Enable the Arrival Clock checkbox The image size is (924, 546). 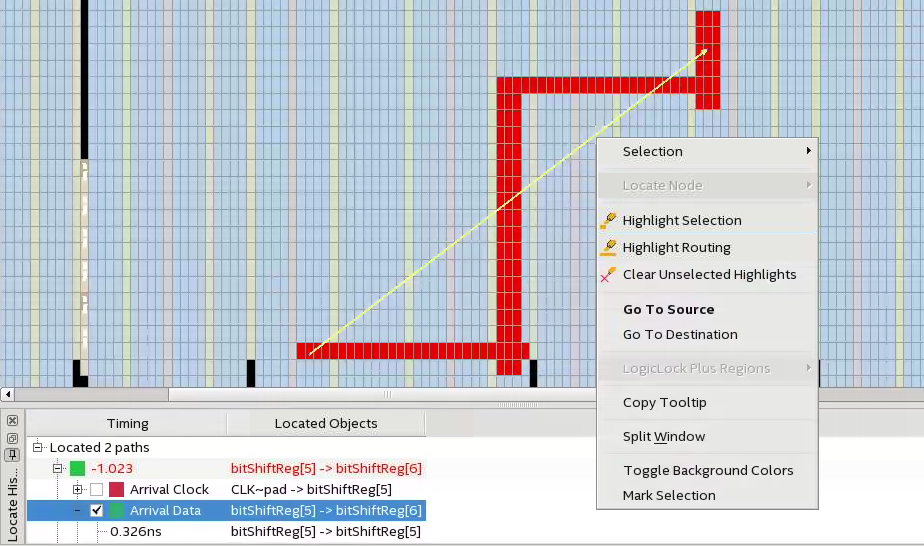(x=97, y=489)
